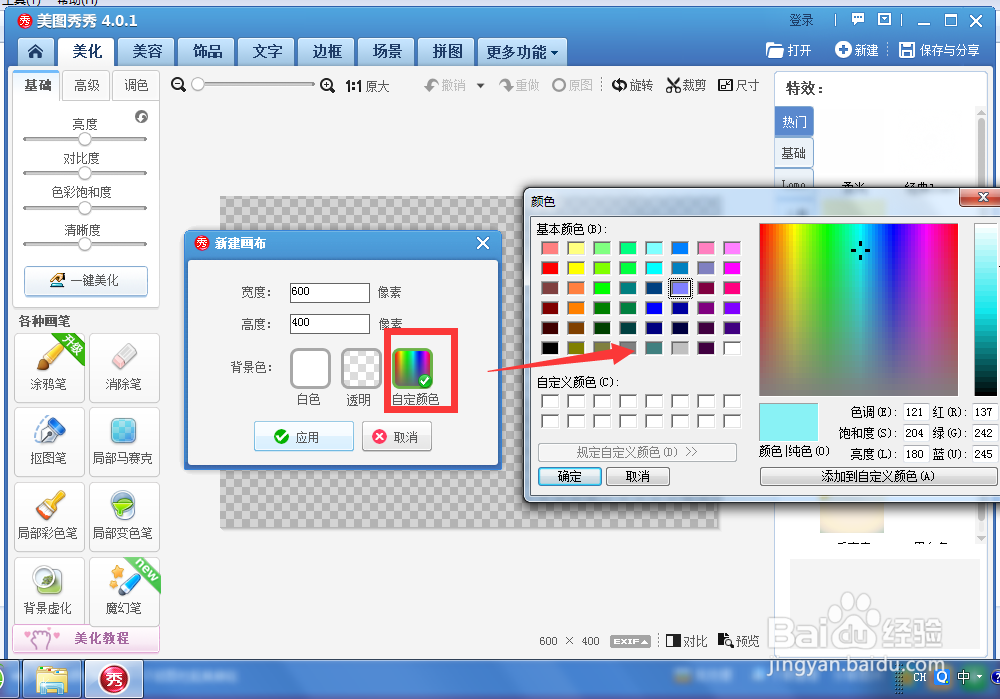
Task: Open the 高级 adjustments tab
Action: (x=87, y=85)
